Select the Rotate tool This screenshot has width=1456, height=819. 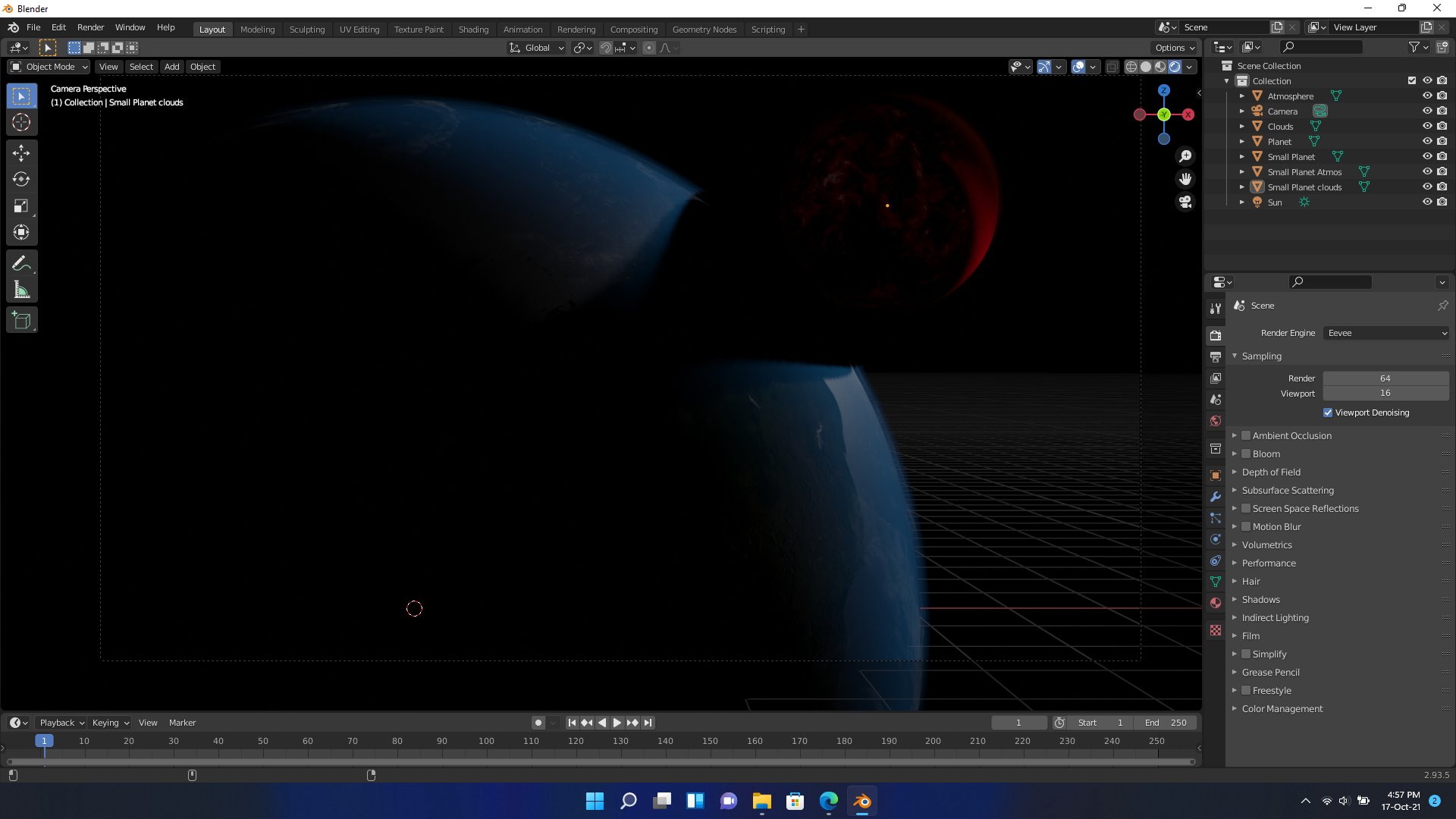point(21,179)
